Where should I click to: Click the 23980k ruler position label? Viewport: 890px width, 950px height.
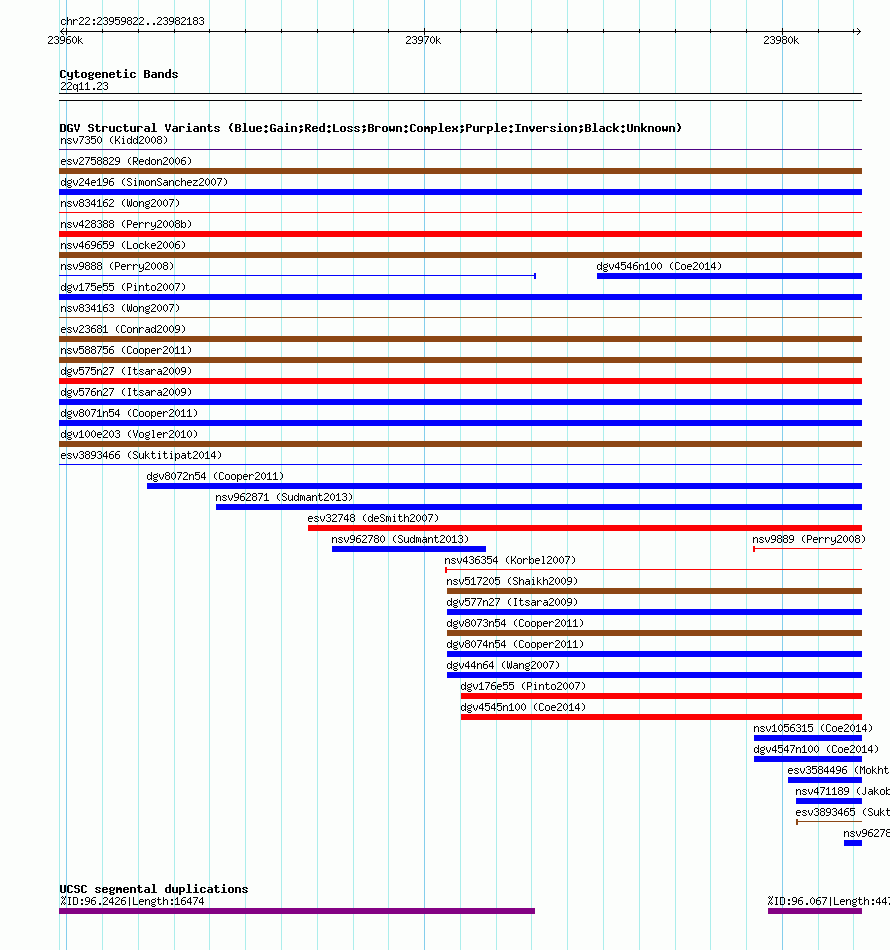[x=781, y=41]
